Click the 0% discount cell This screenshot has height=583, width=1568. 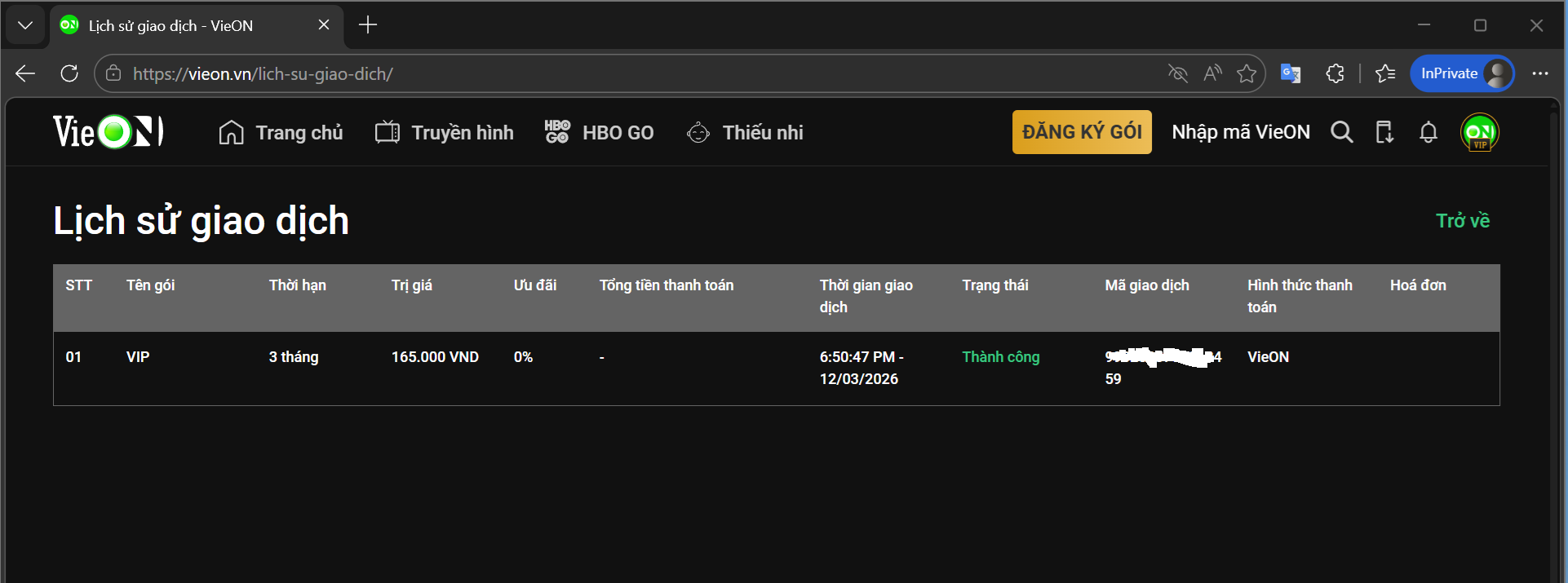point(523,357)
